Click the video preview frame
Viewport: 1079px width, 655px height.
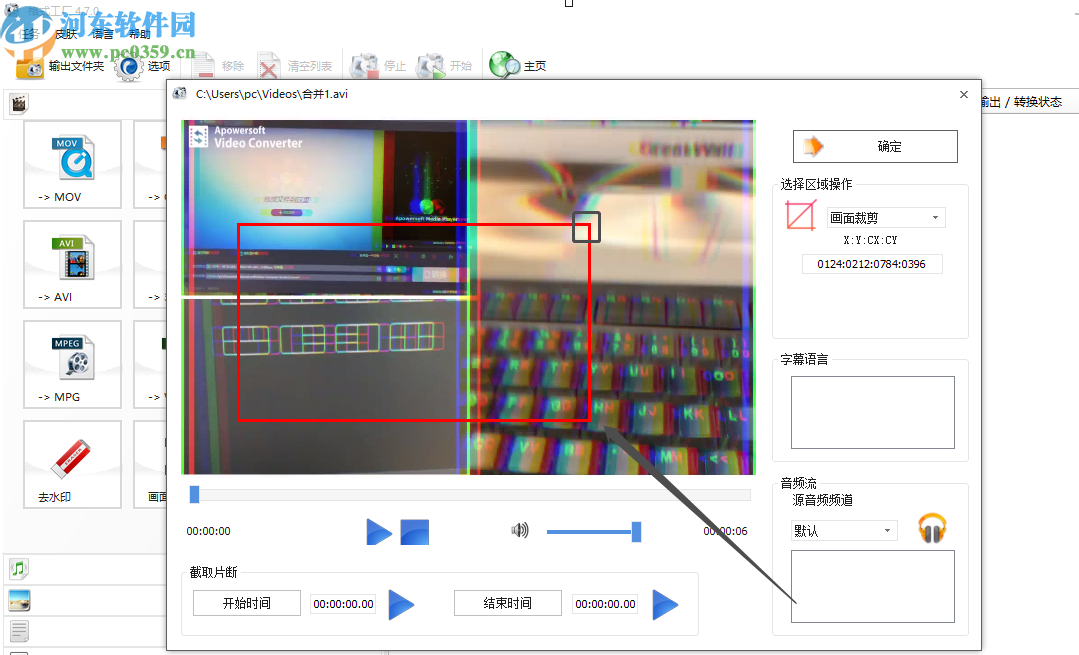click(468, 297)
